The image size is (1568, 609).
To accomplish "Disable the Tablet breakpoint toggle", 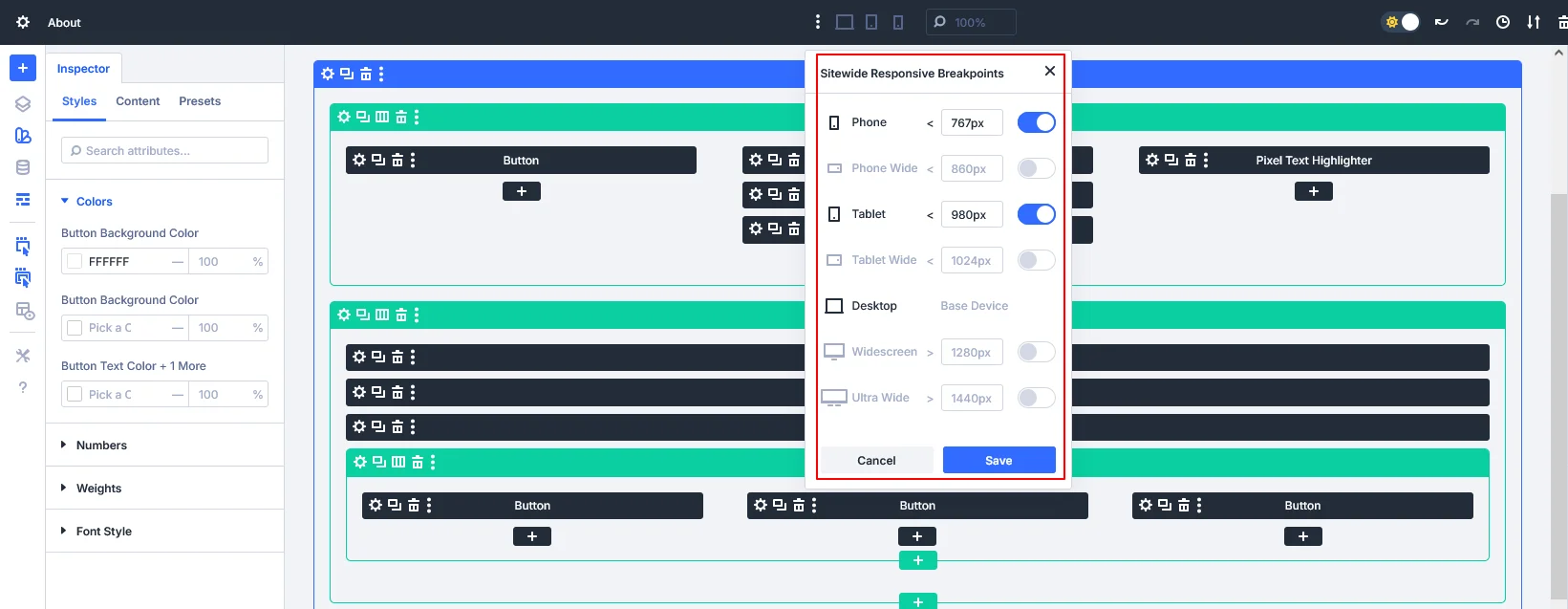I will [x=1036, y=214].
